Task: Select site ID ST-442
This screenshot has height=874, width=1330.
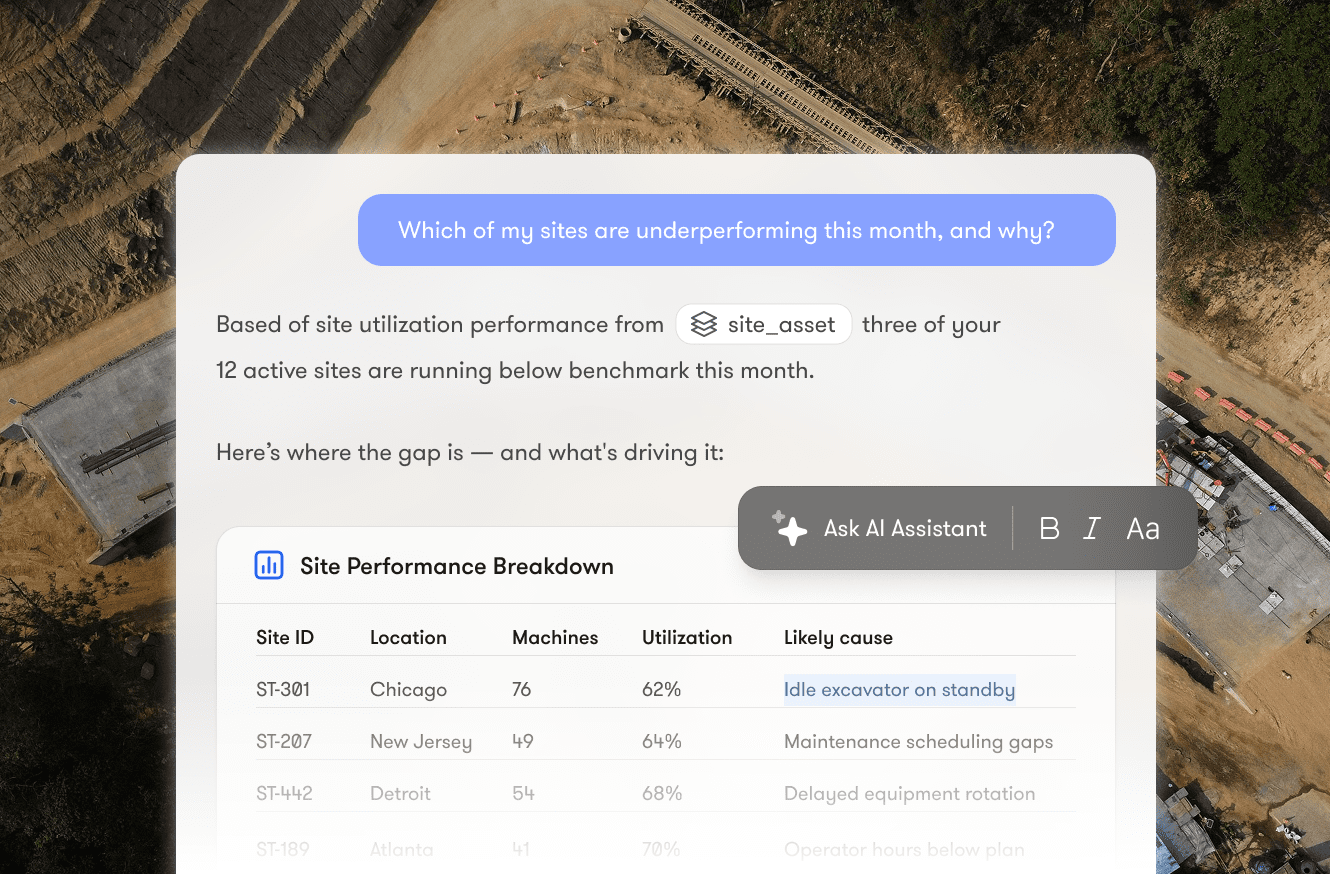Action: click(x=284, y=794)
